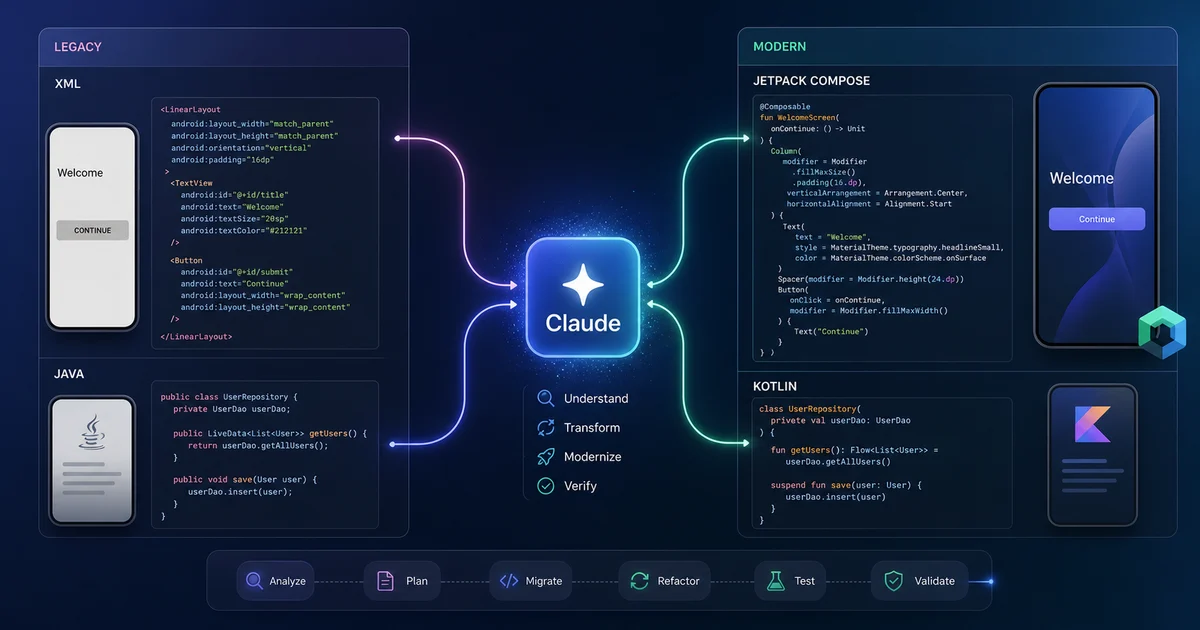Click the "<Button" tag line
The height and width of the screenshot is (630, 1200).
186,259
